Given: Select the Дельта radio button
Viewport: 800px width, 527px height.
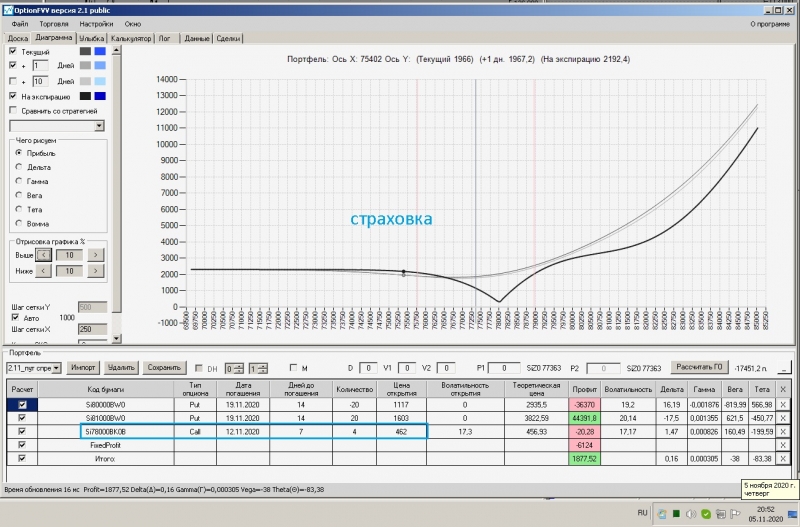Looking at the screenshot, I should pyautogui.click(x=19, y=167).
